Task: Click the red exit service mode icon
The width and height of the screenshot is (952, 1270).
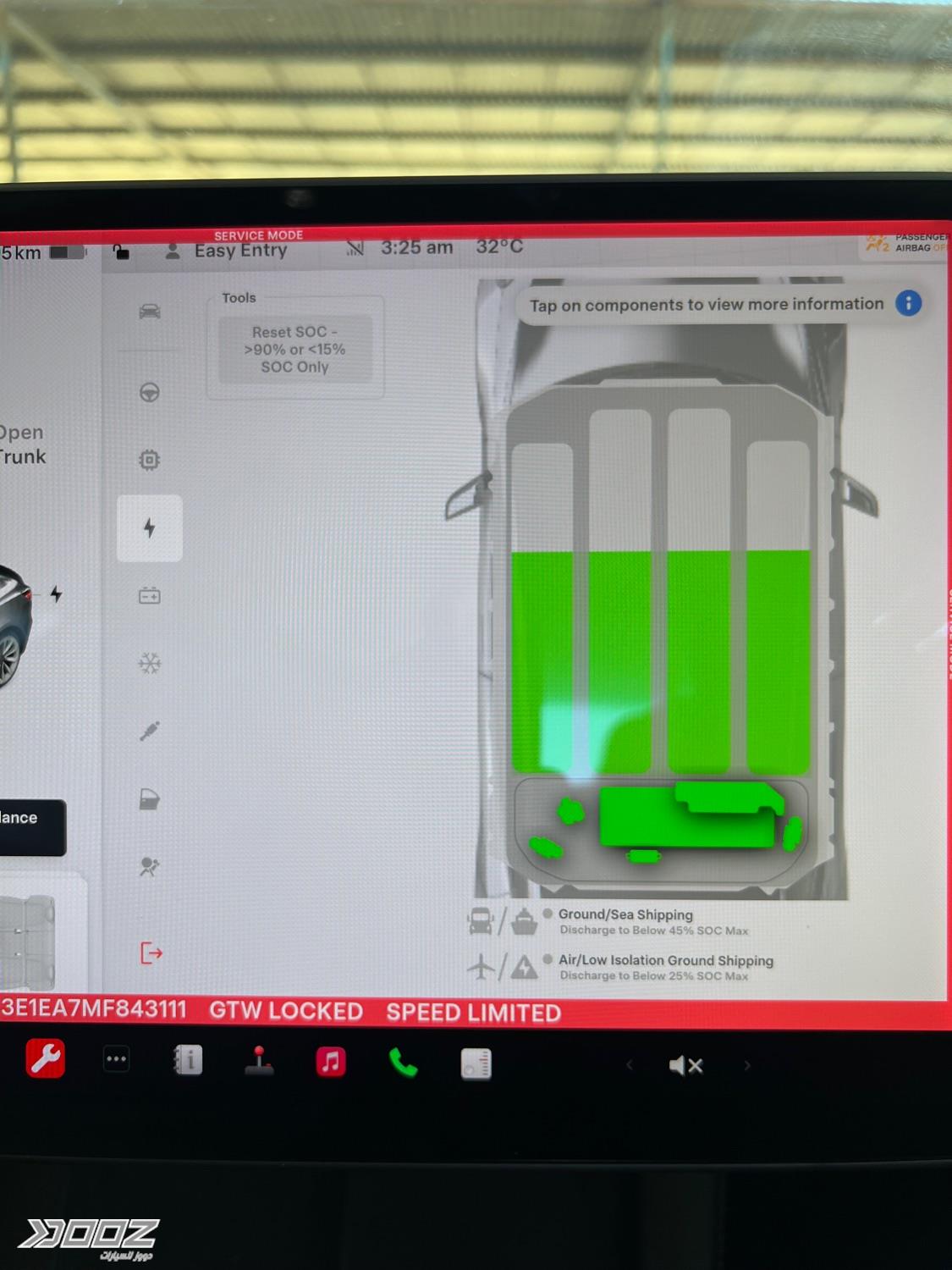Action: click(151, 953)
